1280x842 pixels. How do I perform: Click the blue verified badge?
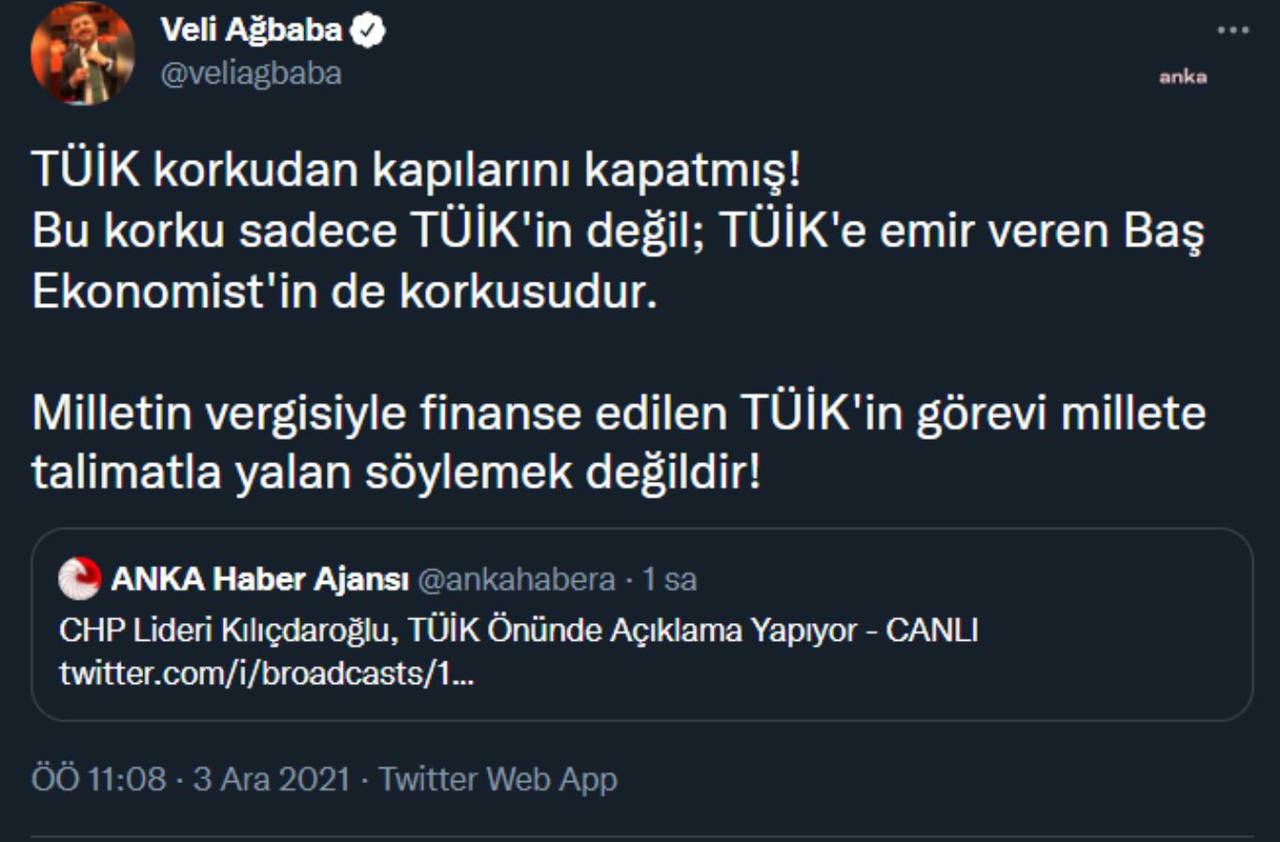(370, 32)
